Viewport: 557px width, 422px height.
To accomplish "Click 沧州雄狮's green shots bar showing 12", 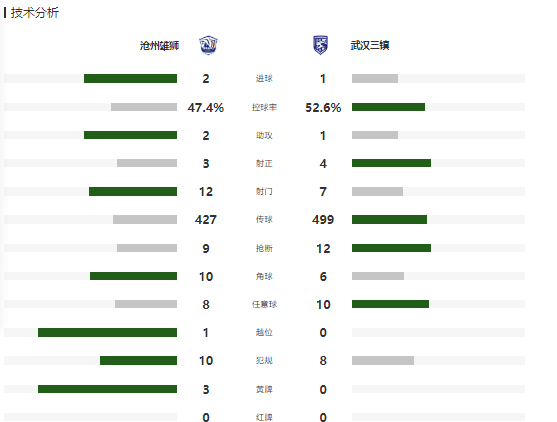I will click(x=133, y=191).
